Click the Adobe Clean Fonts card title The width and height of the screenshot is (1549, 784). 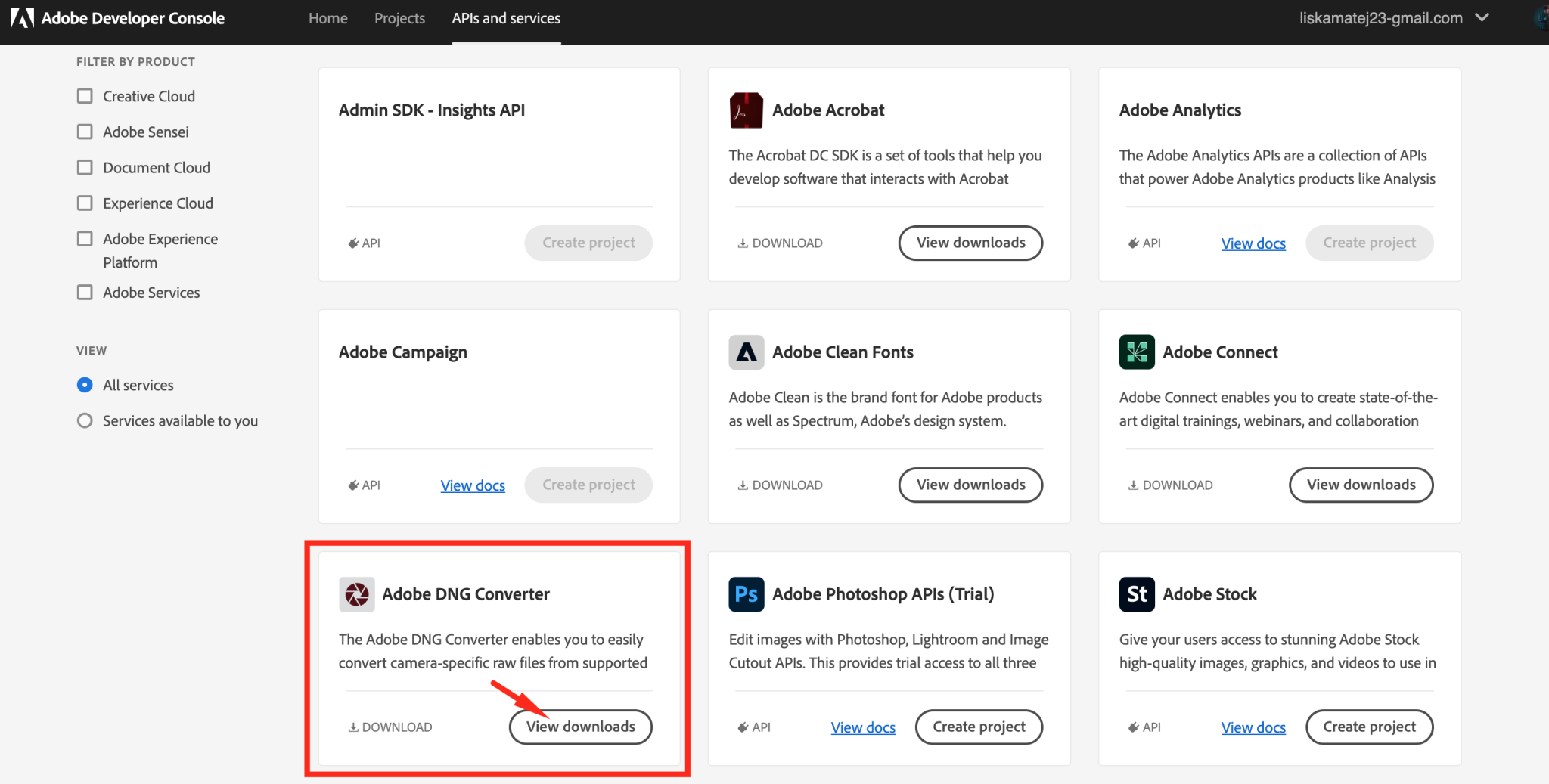tap(843, 352)
